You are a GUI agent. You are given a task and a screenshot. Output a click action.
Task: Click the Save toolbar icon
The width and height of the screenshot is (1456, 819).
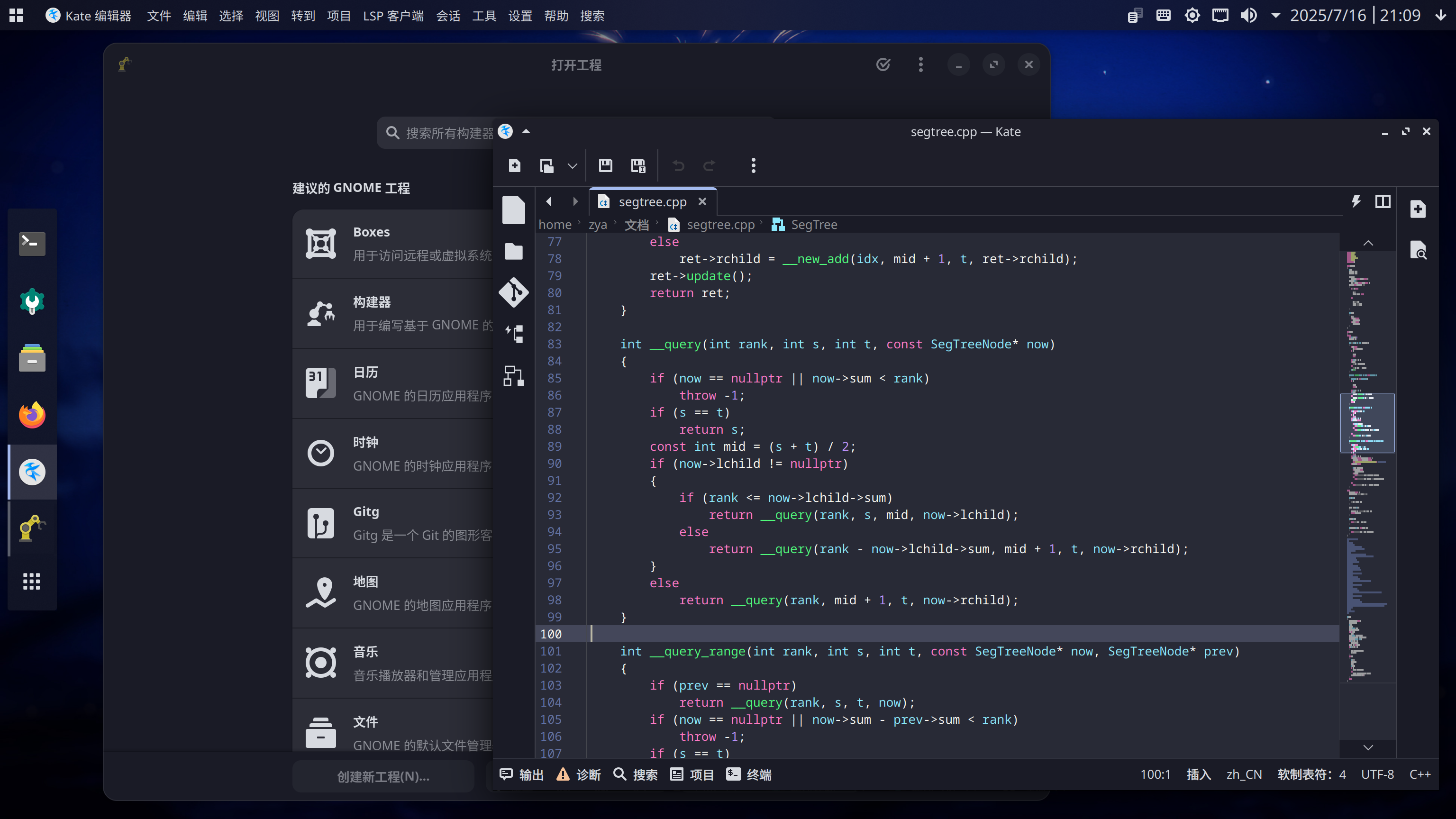click(605, 165)
